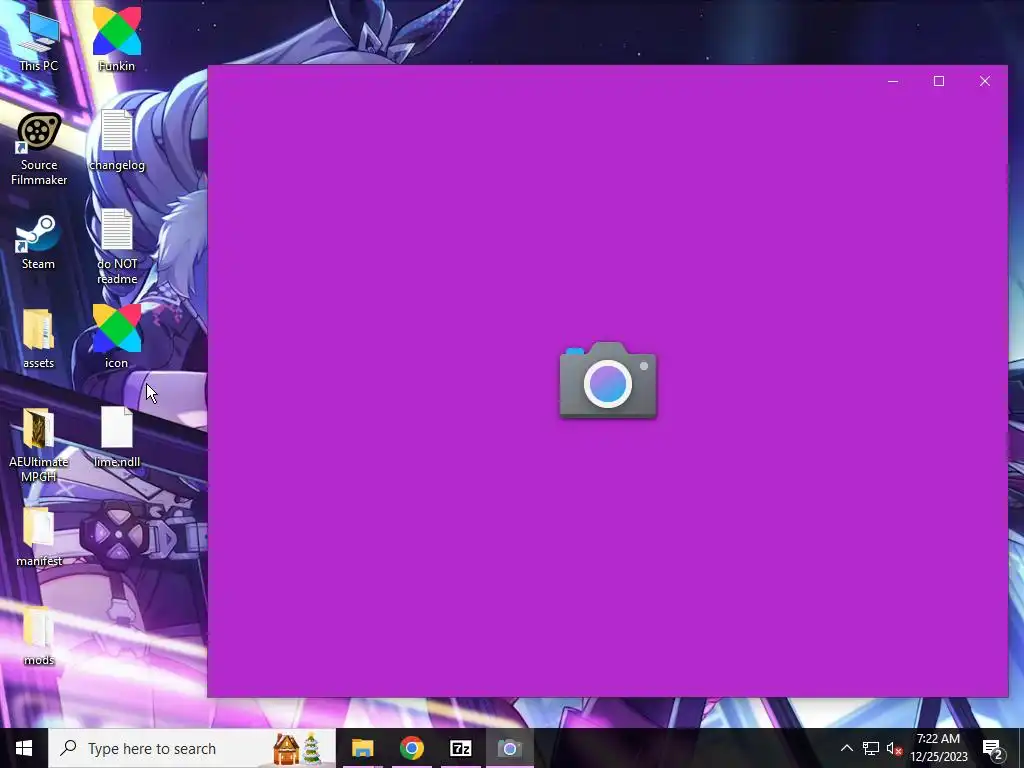Select the AEUltimate MPGH folder
The height and width of the screenshot is (768, 1024).
point(39,445)
